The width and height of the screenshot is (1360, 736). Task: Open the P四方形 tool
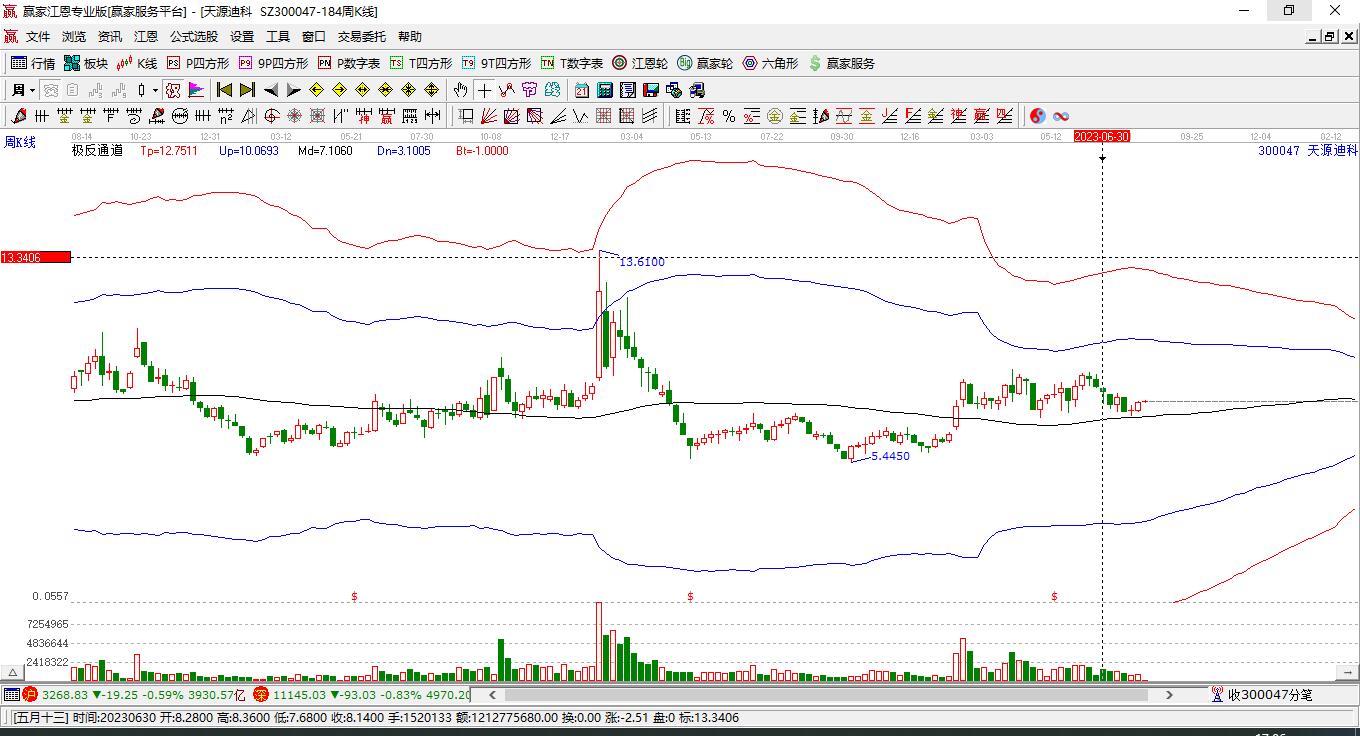tap(197, 63)
